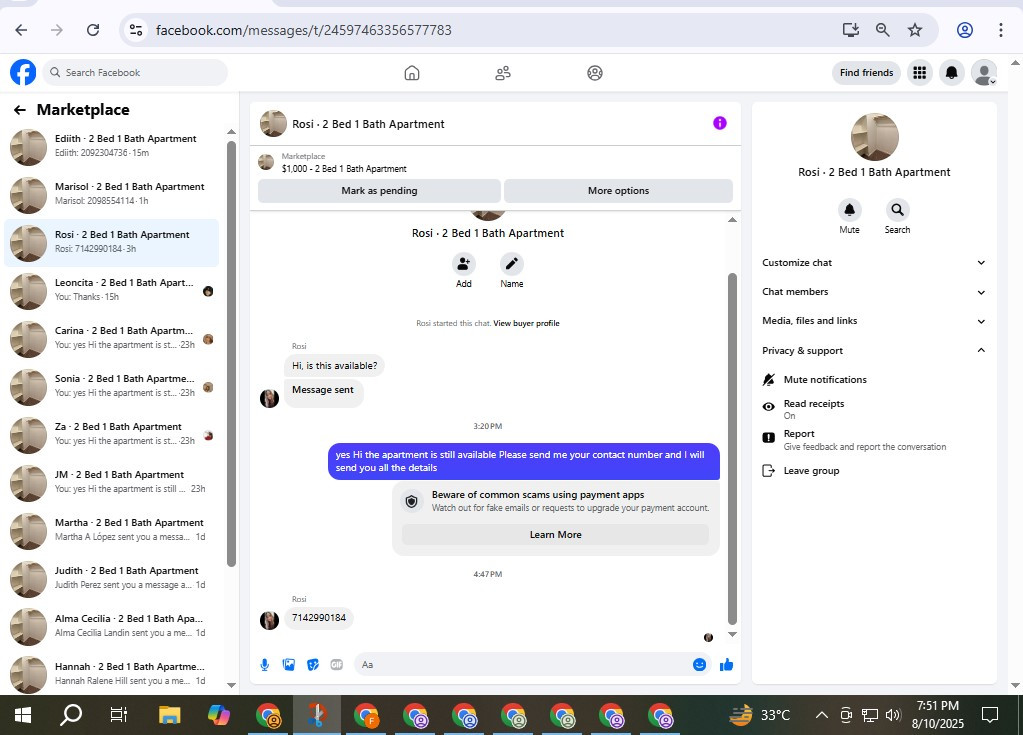Viewport: 1023px width, 735px height.
Task: Open View buyer profile link
Action: 527,323
